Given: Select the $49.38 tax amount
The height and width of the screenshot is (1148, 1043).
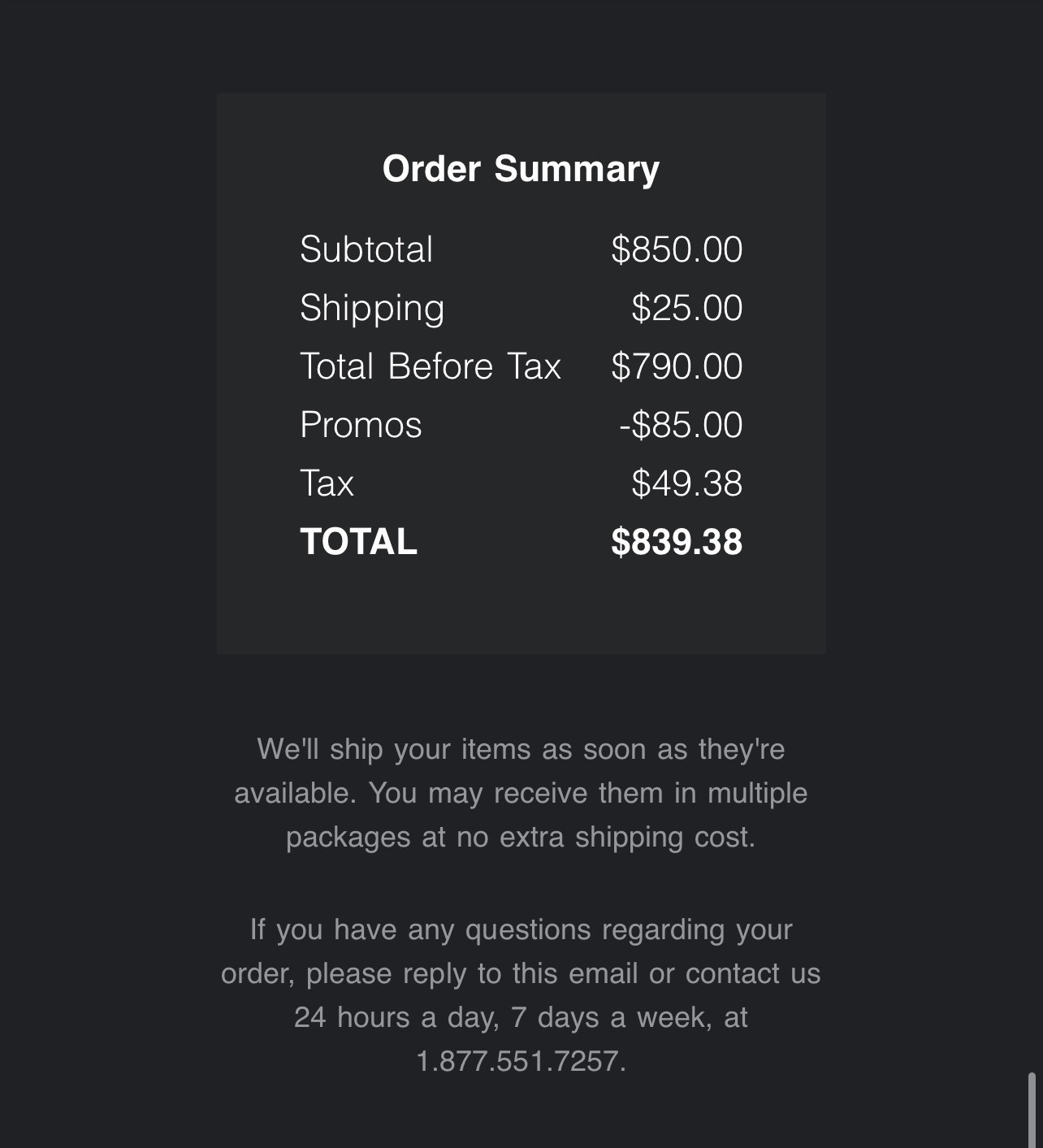Looking at the screenshot, I should click(x=686, y=483).
